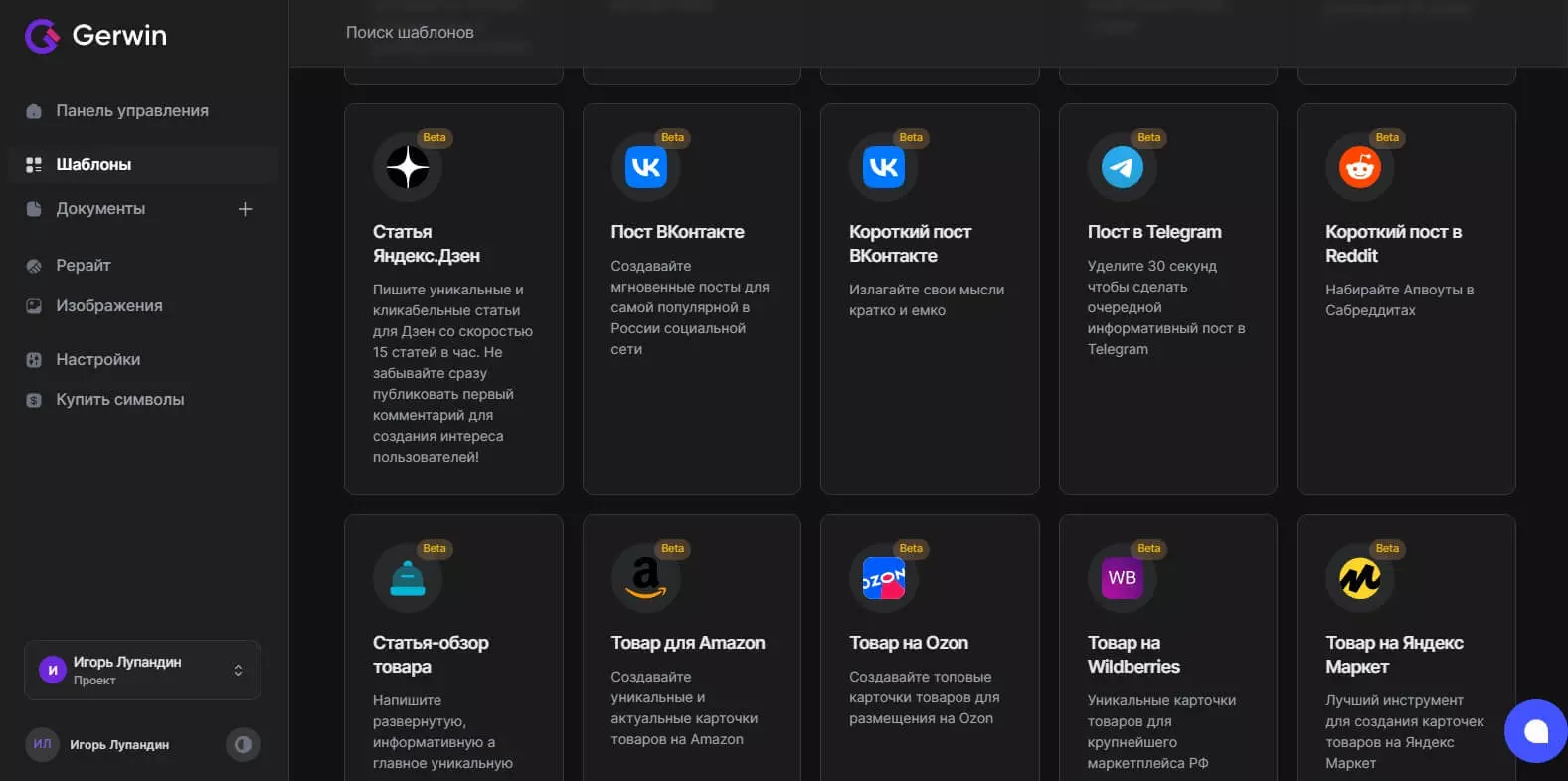
Task: Focus the Поиск шаблонов search field
Action: coord(410,33)
